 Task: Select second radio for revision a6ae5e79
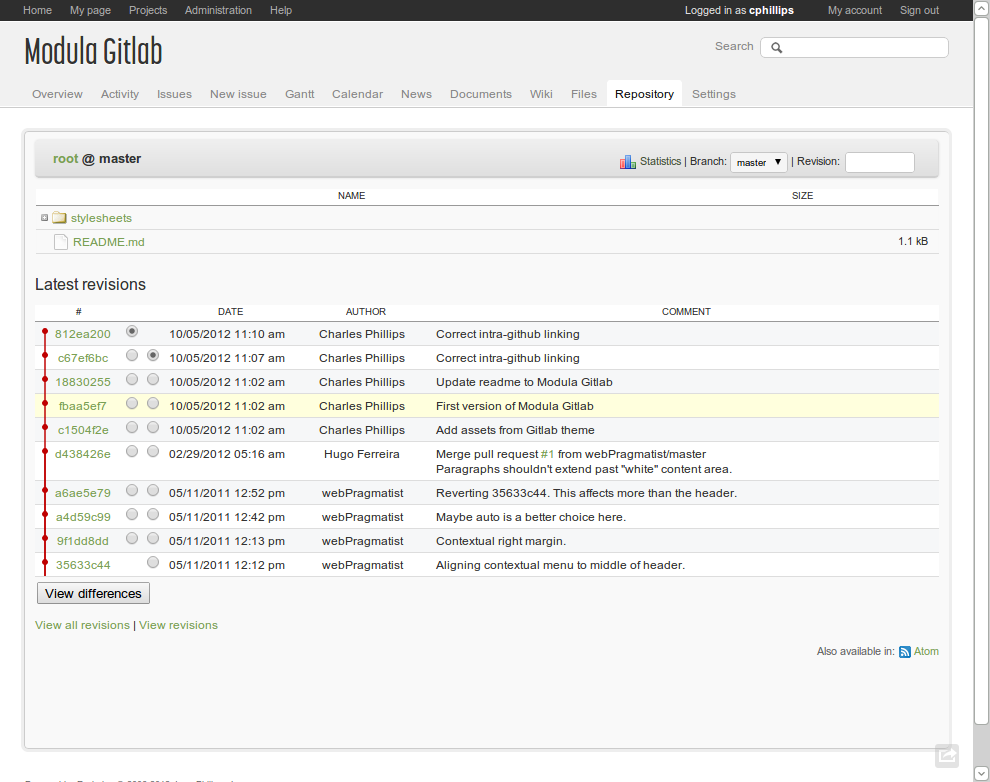(x=153, y=490)
